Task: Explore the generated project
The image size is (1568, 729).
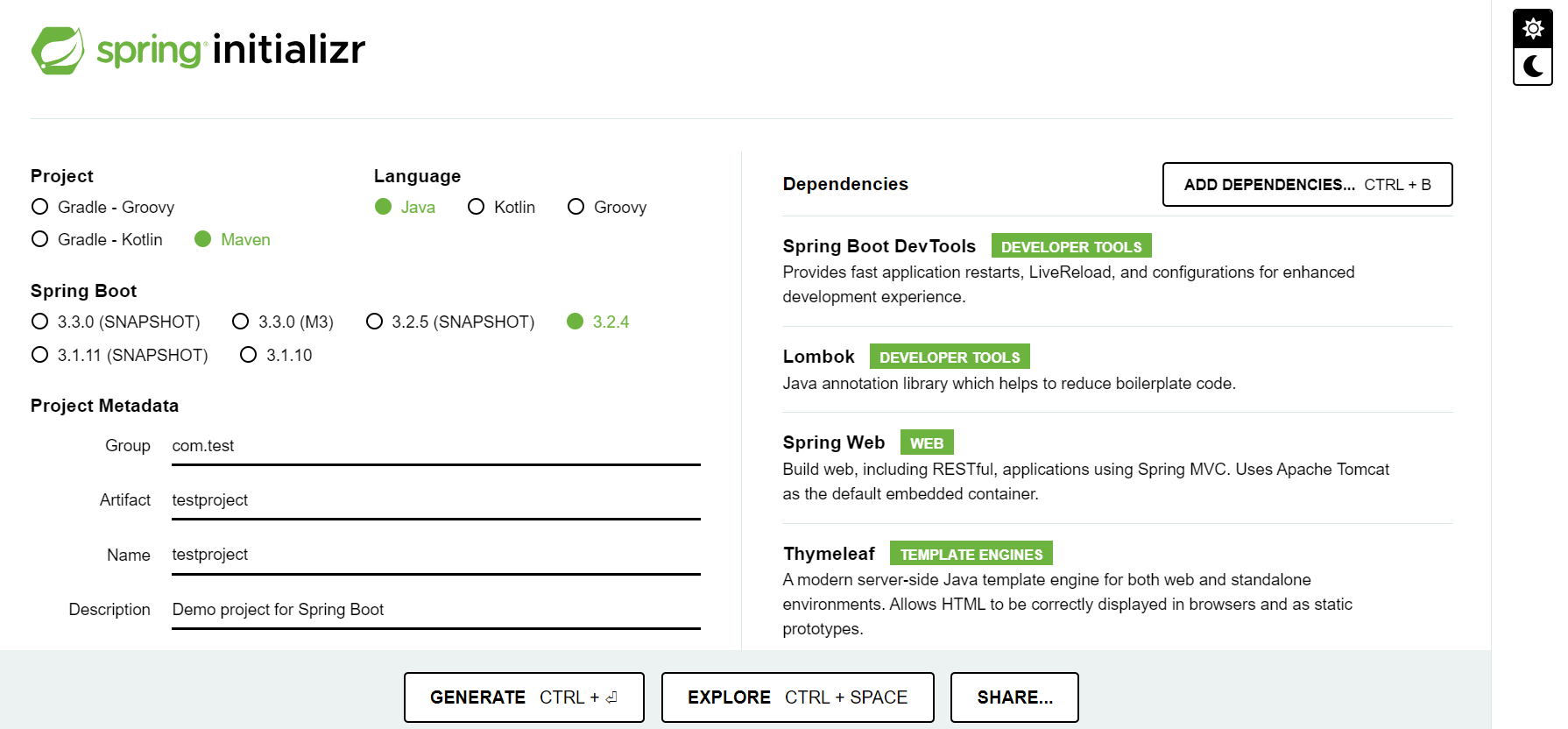Action: pos(797,697)
